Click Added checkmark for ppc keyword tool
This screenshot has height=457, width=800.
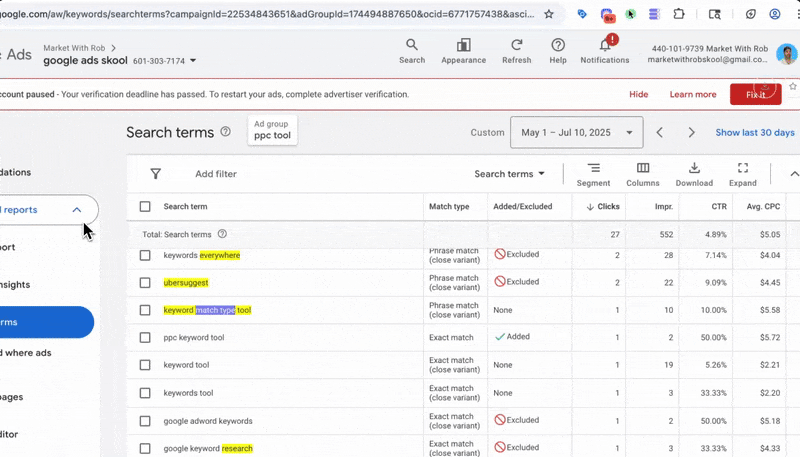[x=500, y=337]
